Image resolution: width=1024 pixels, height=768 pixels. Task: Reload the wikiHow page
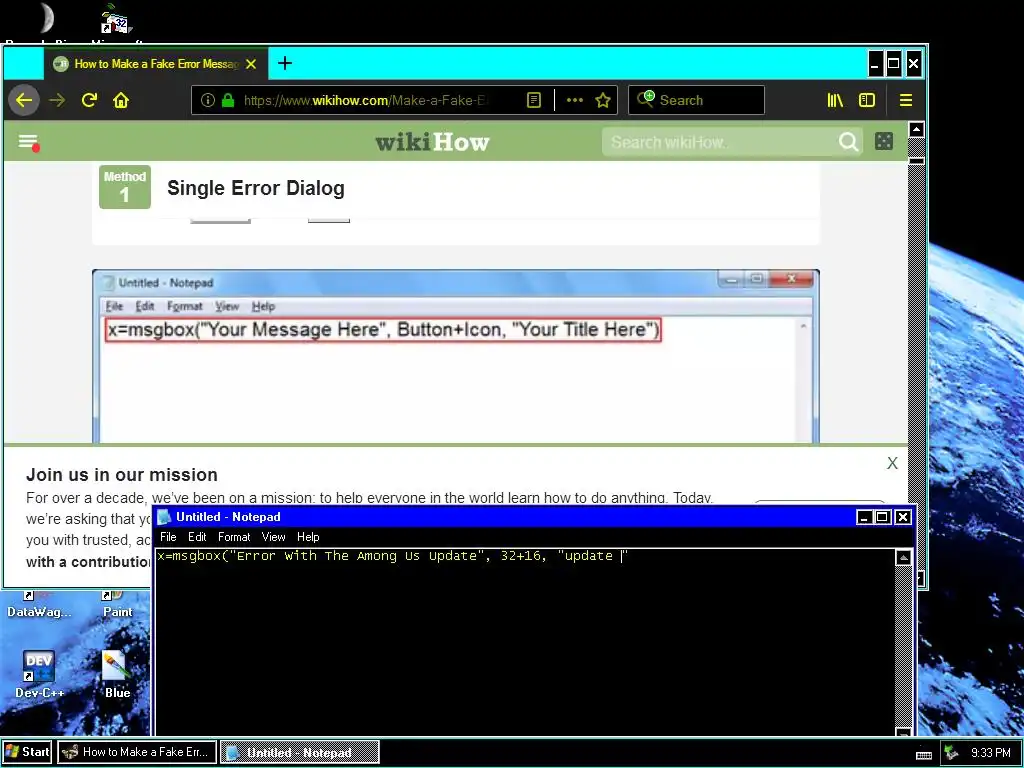pyautogui.click(x=89, y=101)
